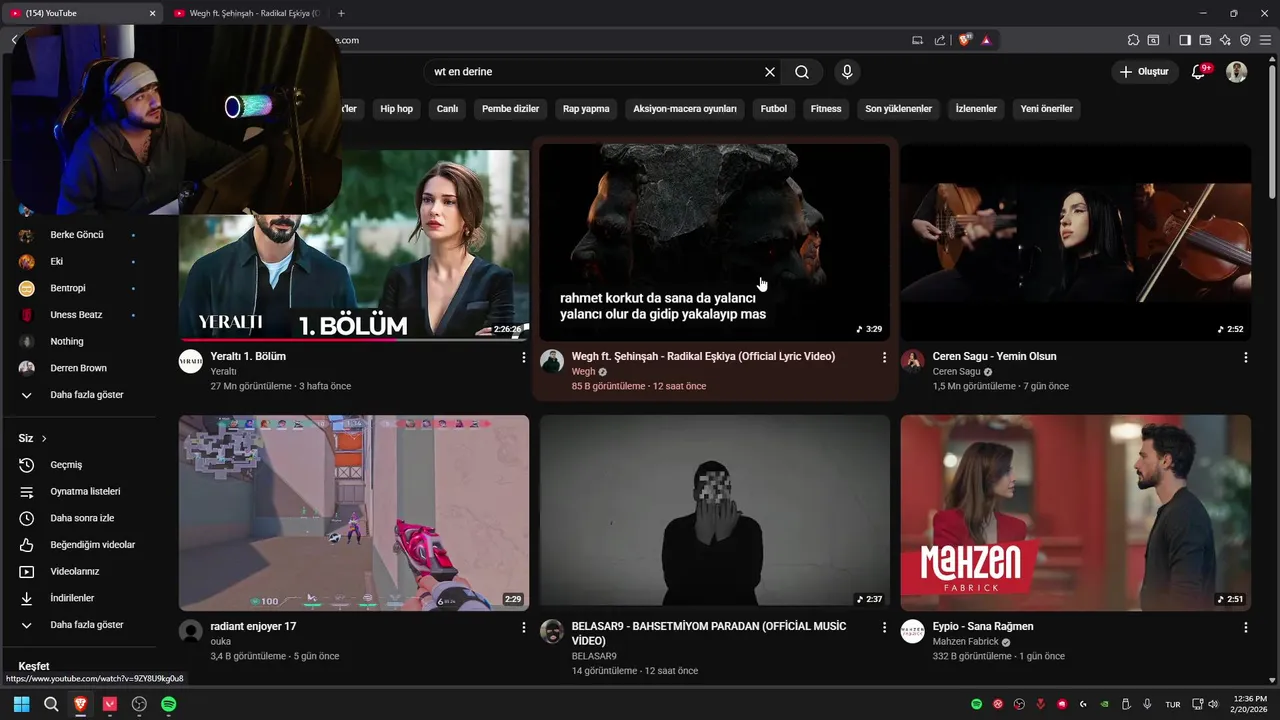
Task: Select the Canlı filter chip
Action: coord(447,109)
